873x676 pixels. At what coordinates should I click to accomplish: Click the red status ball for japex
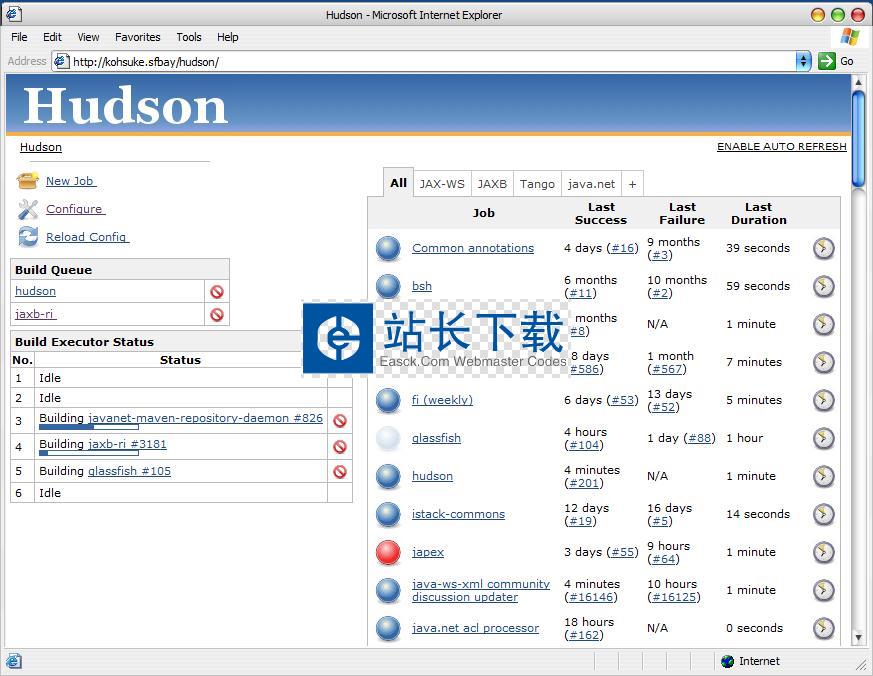click(388, 552)
